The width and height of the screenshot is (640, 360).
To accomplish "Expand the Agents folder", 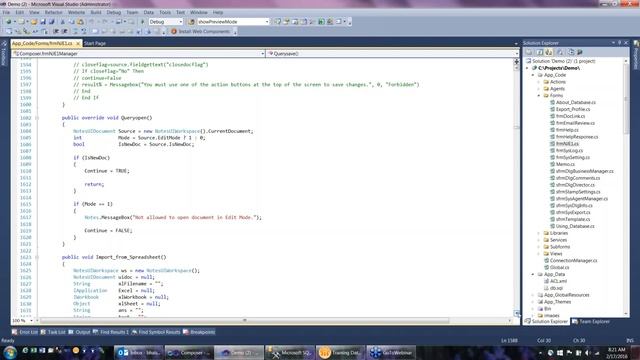I will tap(539, 89).
